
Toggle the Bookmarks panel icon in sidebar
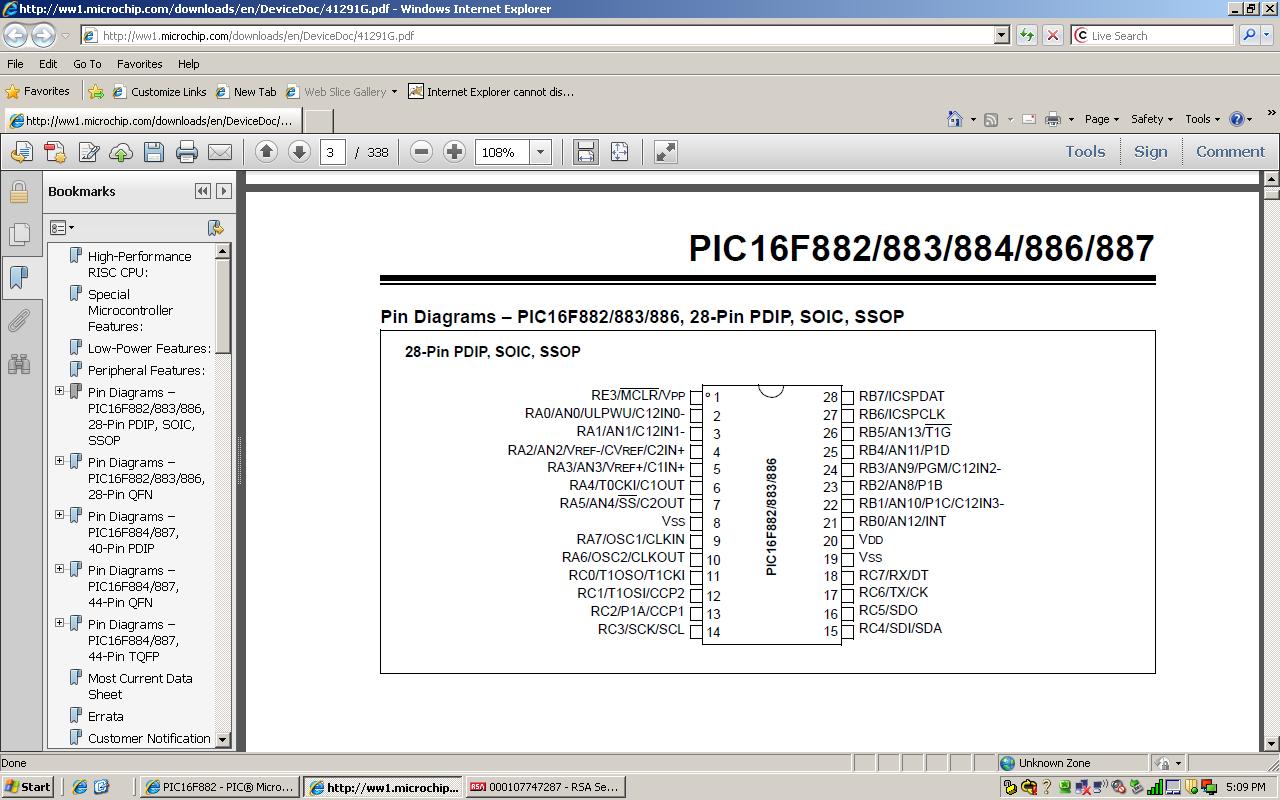(x=19, y=277)
